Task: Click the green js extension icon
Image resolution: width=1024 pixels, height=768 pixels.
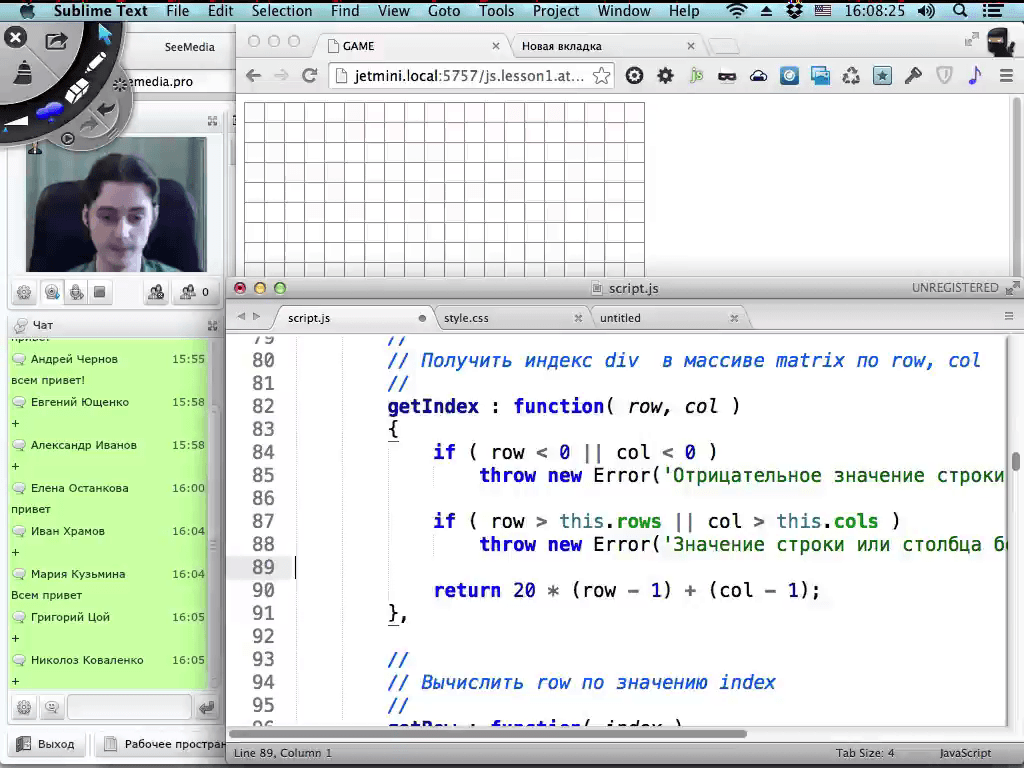Action: click(x=696, y=76)
